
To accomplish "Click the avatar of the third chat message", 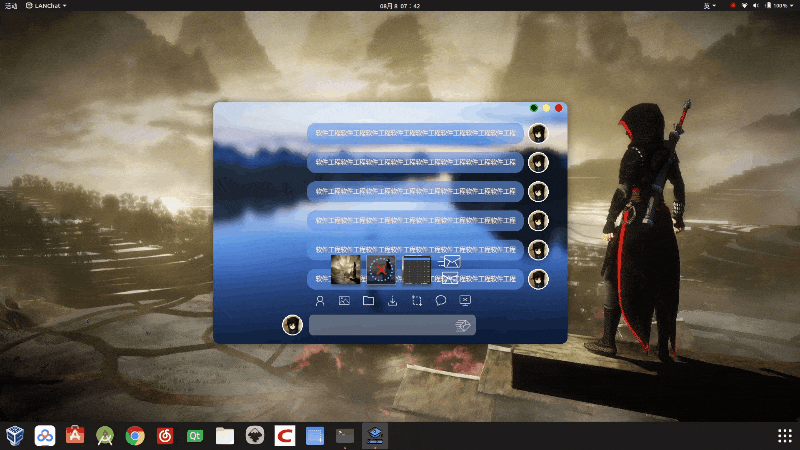I will tap(538, 192).
